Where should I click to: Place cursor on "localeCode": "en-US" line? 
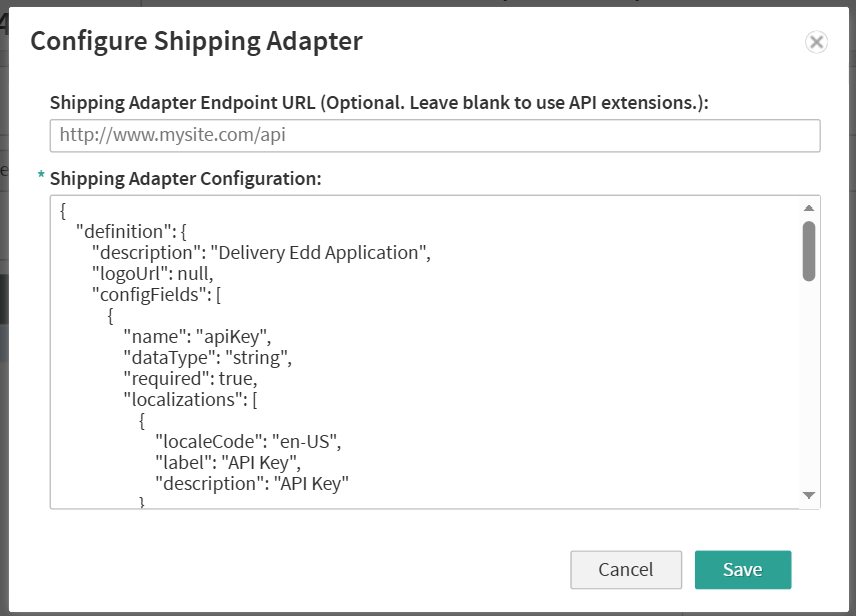255,441
